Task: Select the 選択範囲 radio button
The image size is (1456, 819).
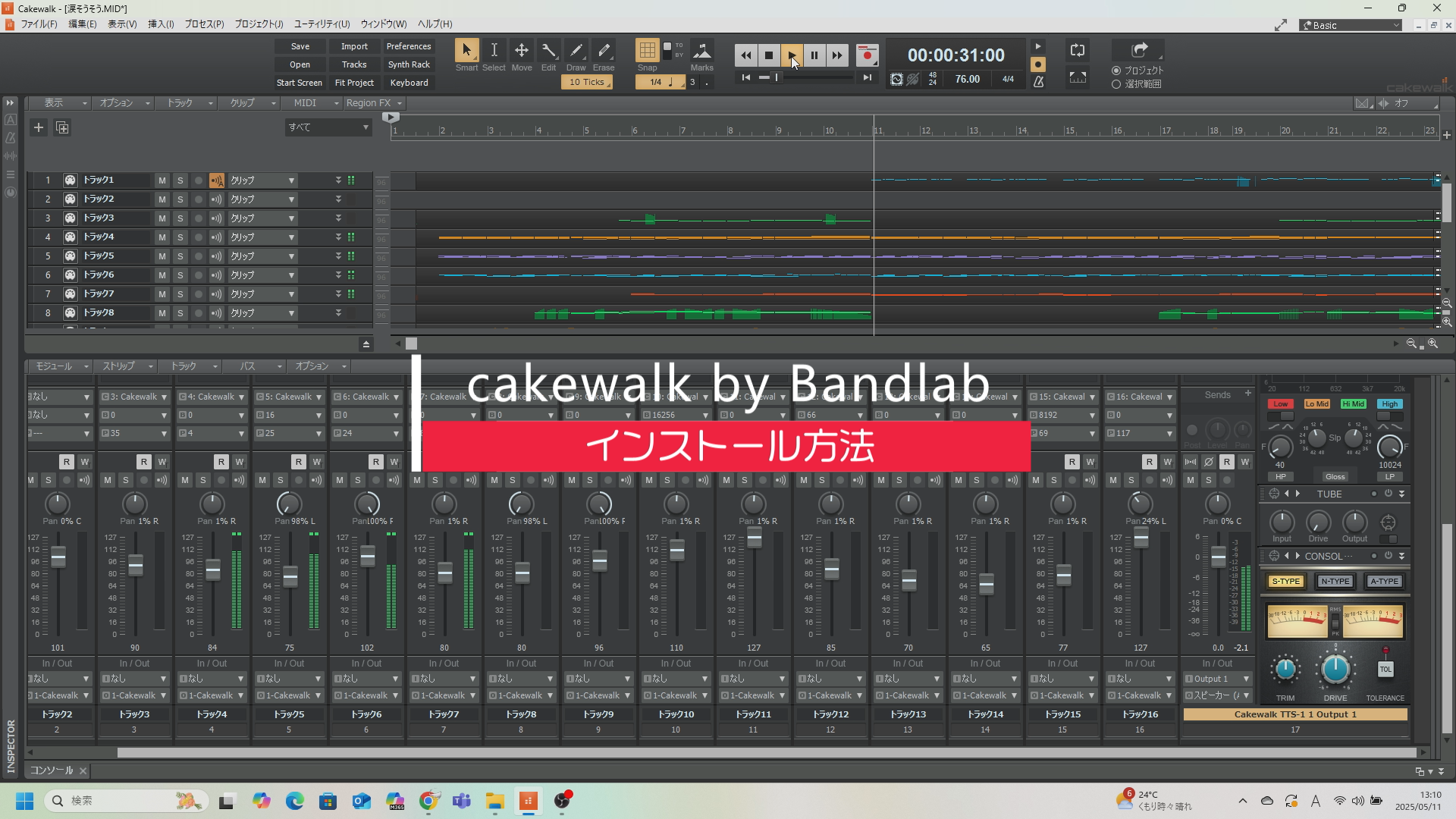Action: coord(1116,84)
